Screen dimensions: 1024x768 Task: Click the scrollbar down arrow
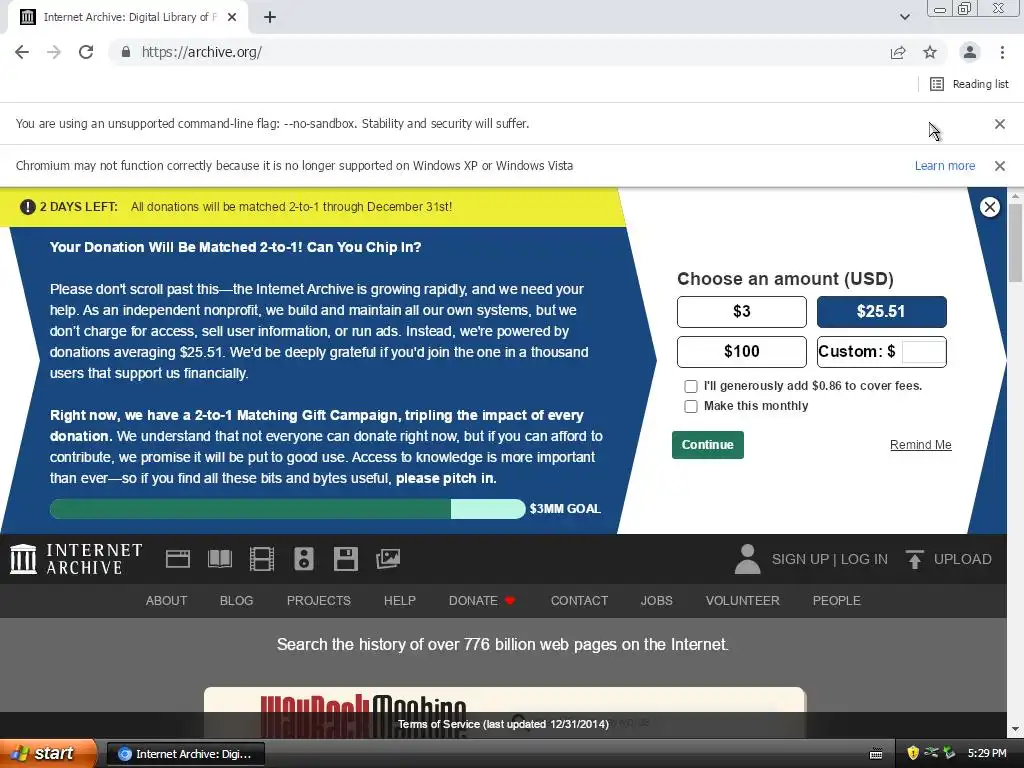[1016, 729]
